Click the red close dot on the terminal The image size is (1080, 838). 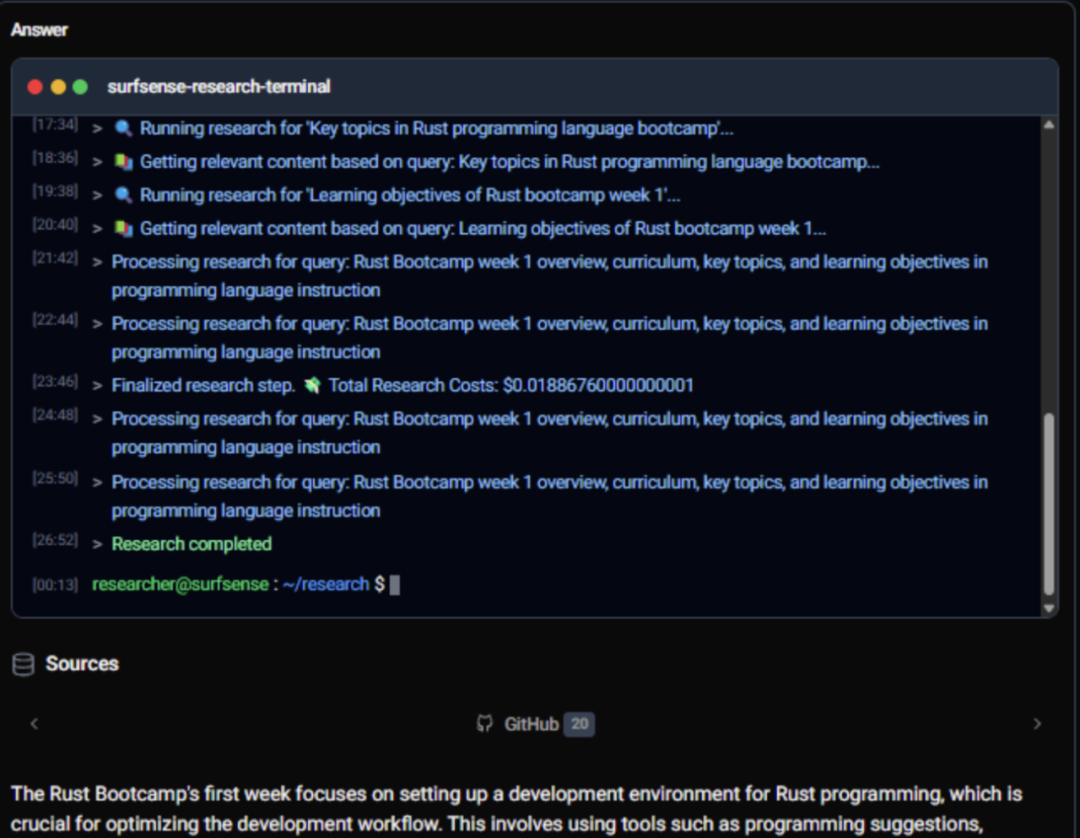tap(35, 87)
